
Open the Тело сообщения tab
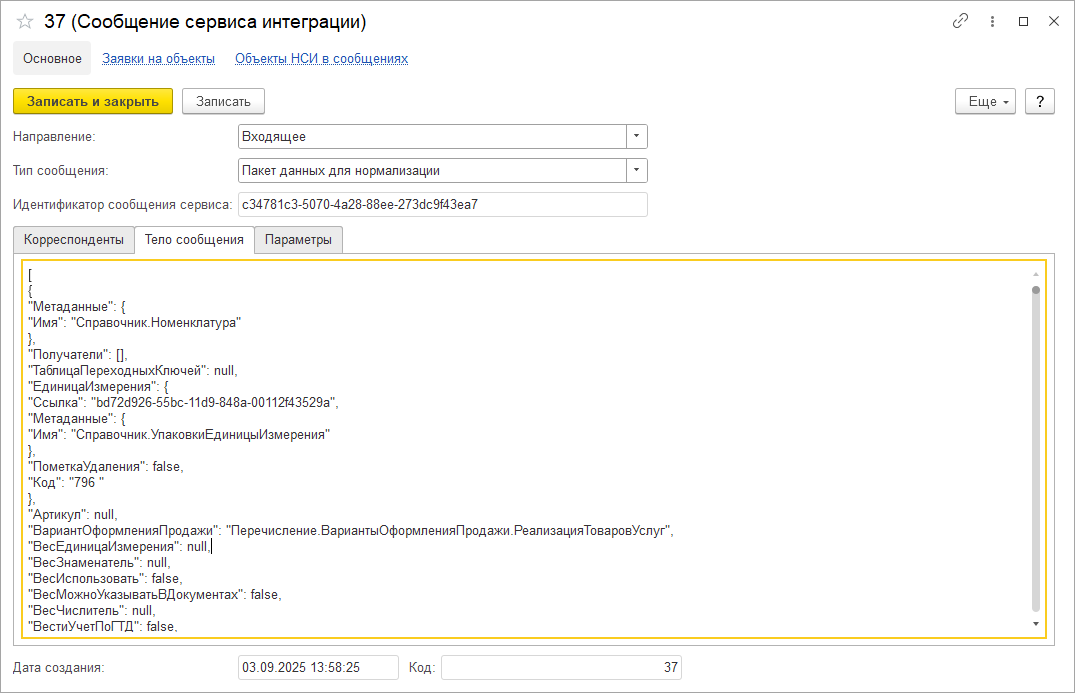[194, 240]
